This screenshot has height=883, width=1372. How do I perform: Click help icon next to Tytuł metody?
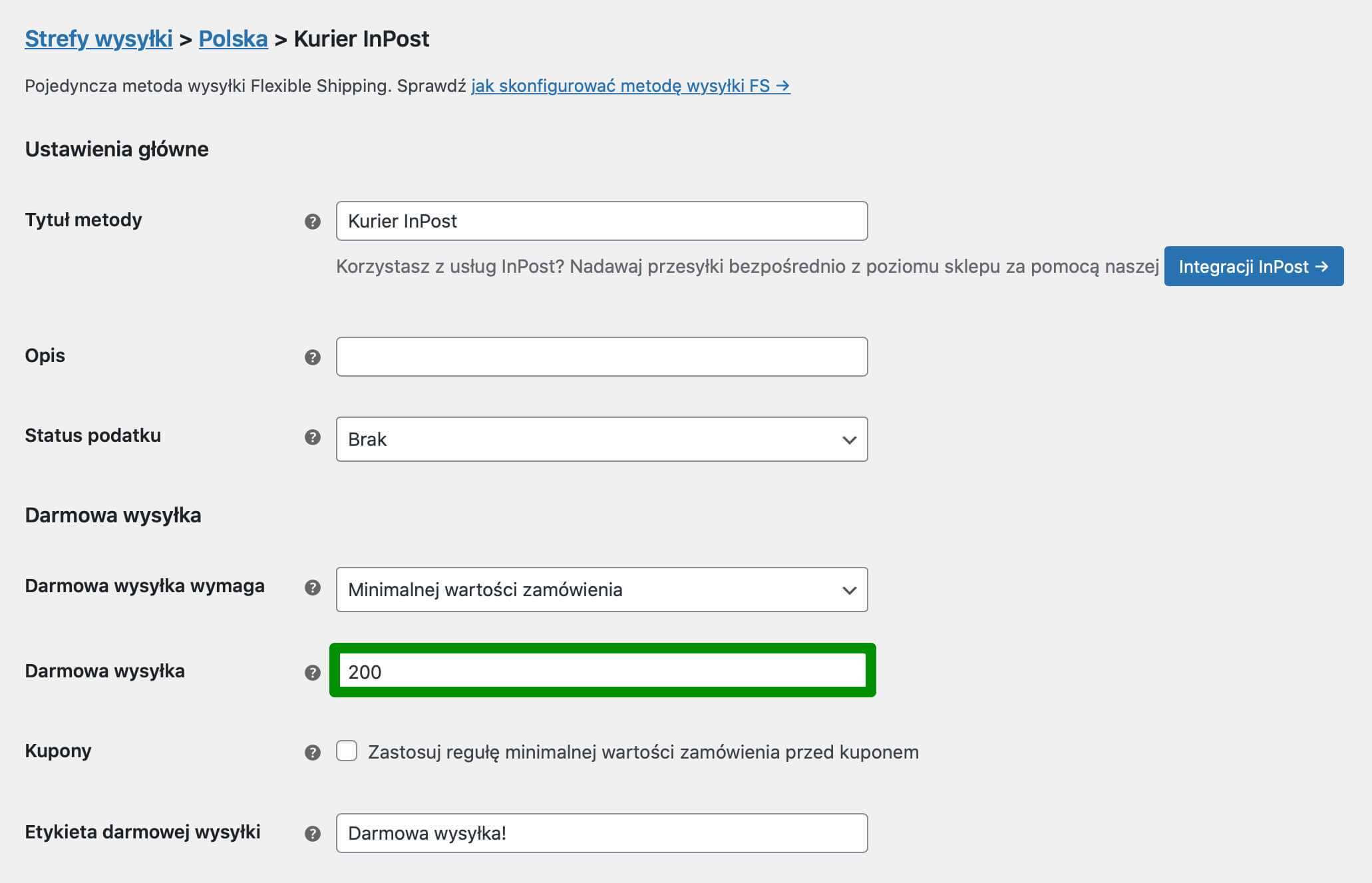coord(313,222)
